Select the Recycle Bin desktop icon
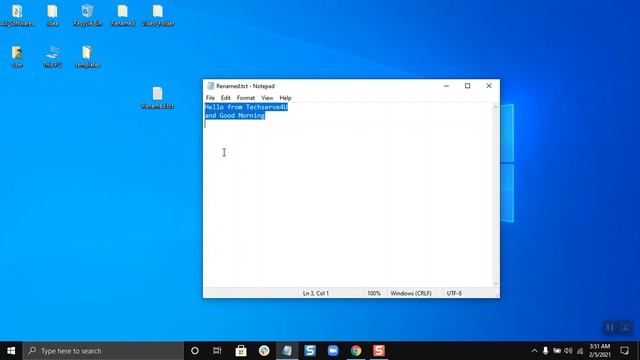The width and height of the screenshot is (640, 360). [x=87, y=15]
